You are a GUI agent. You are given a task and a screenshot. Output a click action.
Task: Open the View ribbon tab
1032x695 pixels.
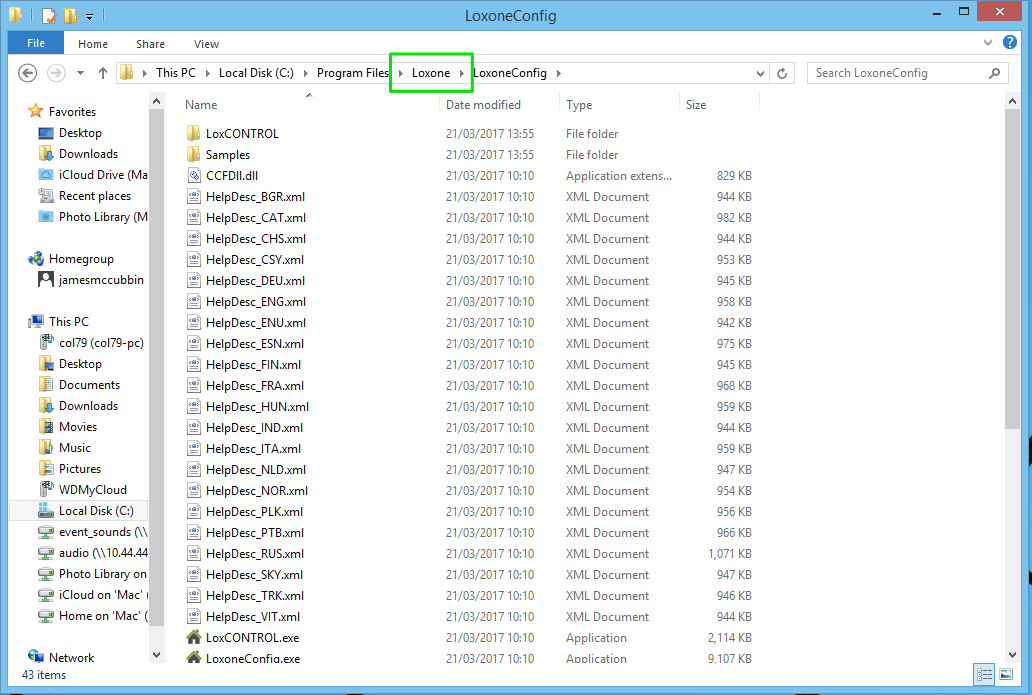206,44
